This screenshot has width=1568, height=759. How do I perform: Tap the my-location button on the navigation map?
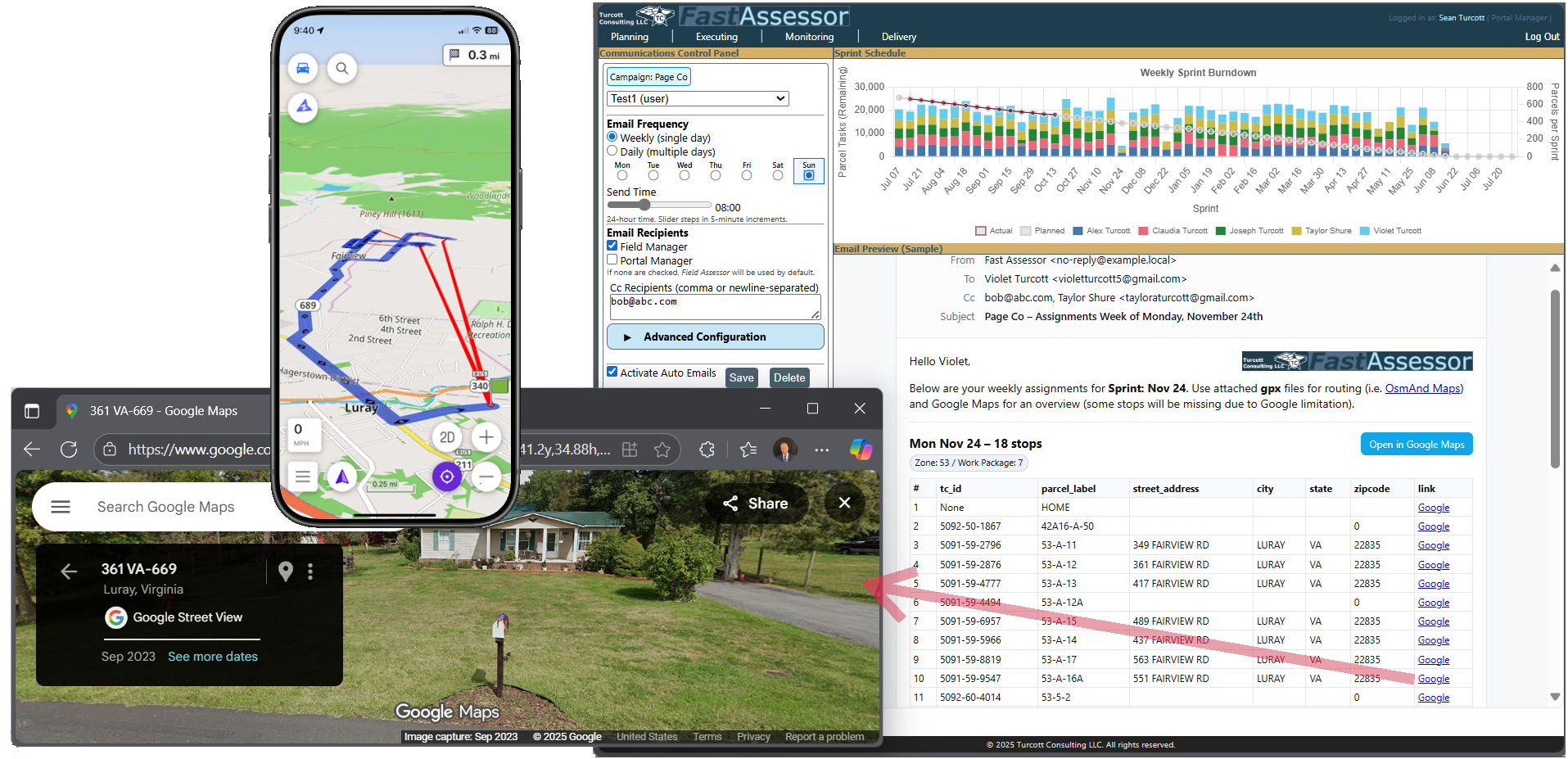[447, 476]
